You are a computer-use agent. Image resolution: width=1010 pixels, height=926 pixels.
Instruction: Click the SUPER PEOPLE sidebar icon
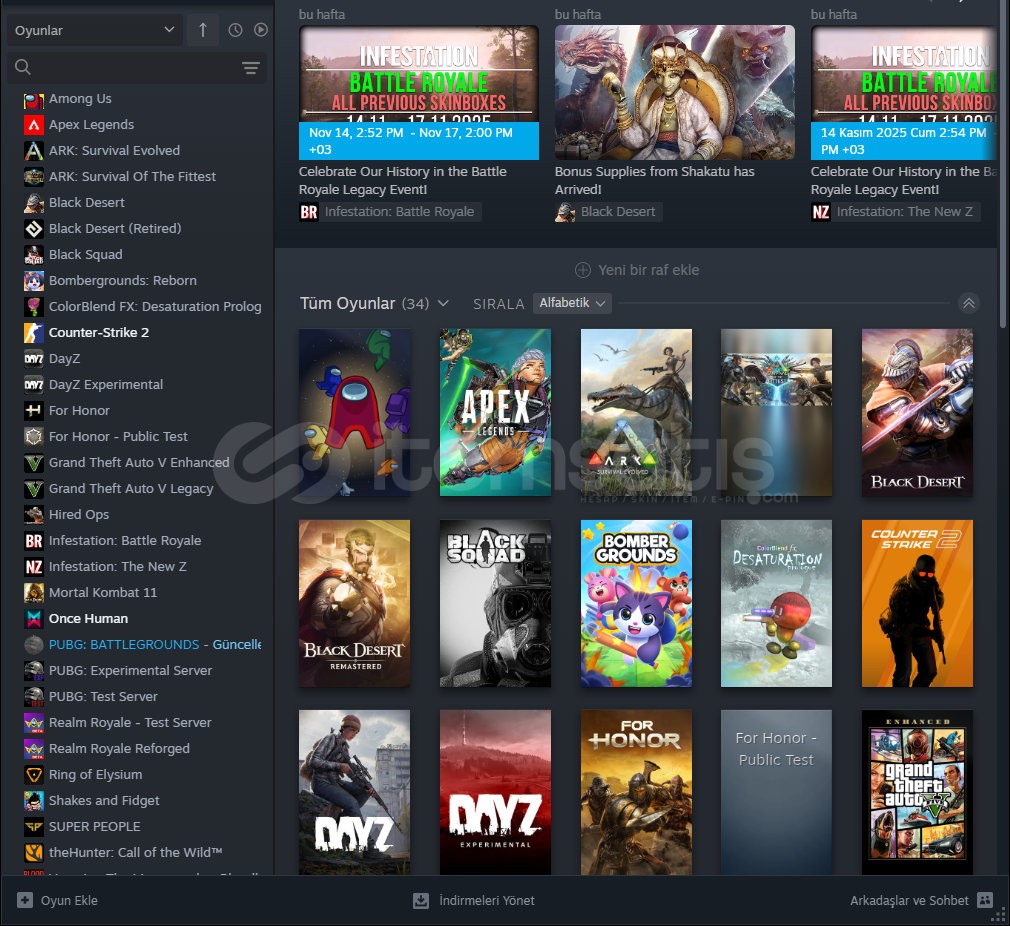tap(33, 827)
